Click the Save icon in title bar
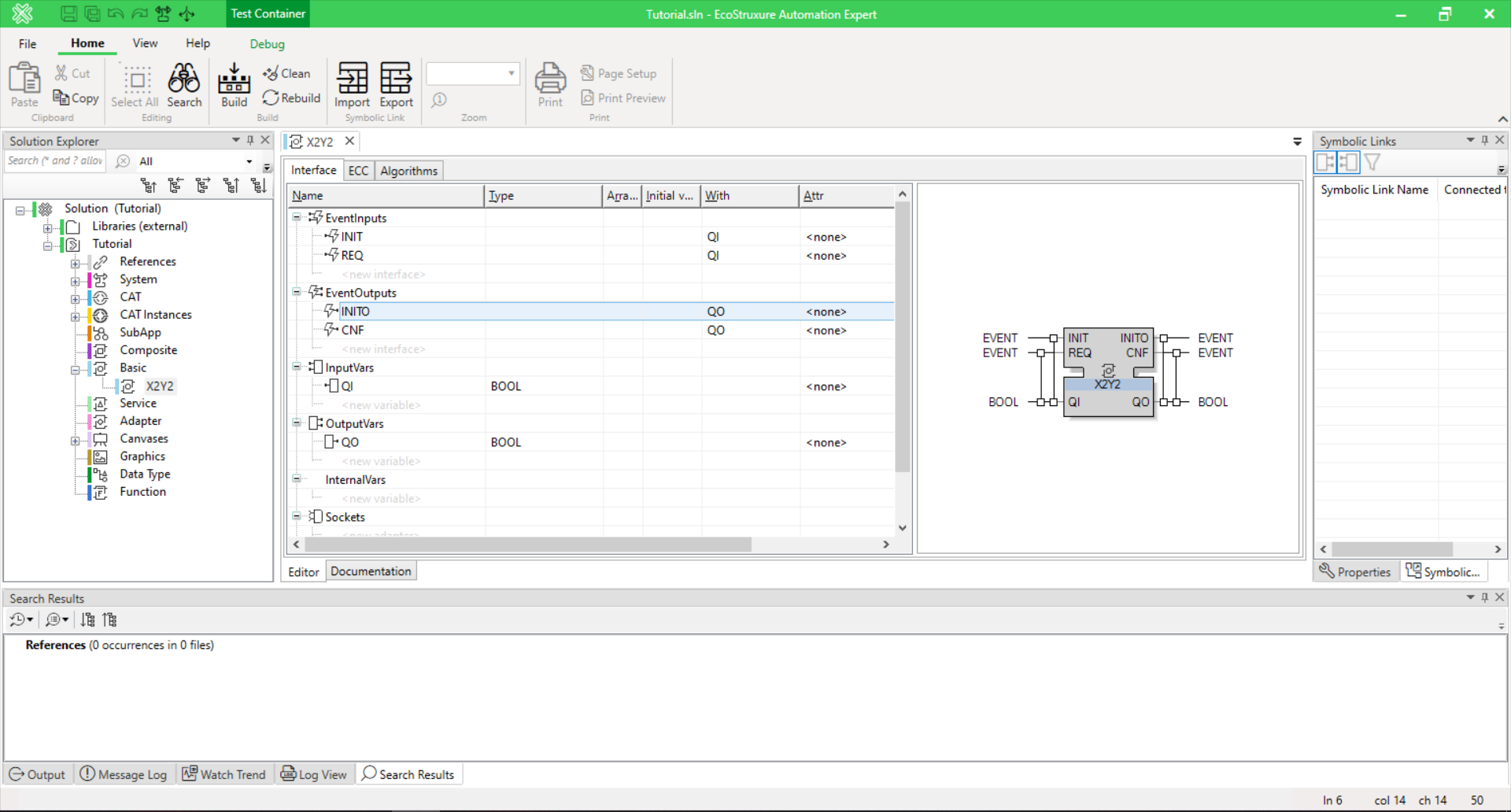This screenshot has width=1511, height=812. point(68,13)
